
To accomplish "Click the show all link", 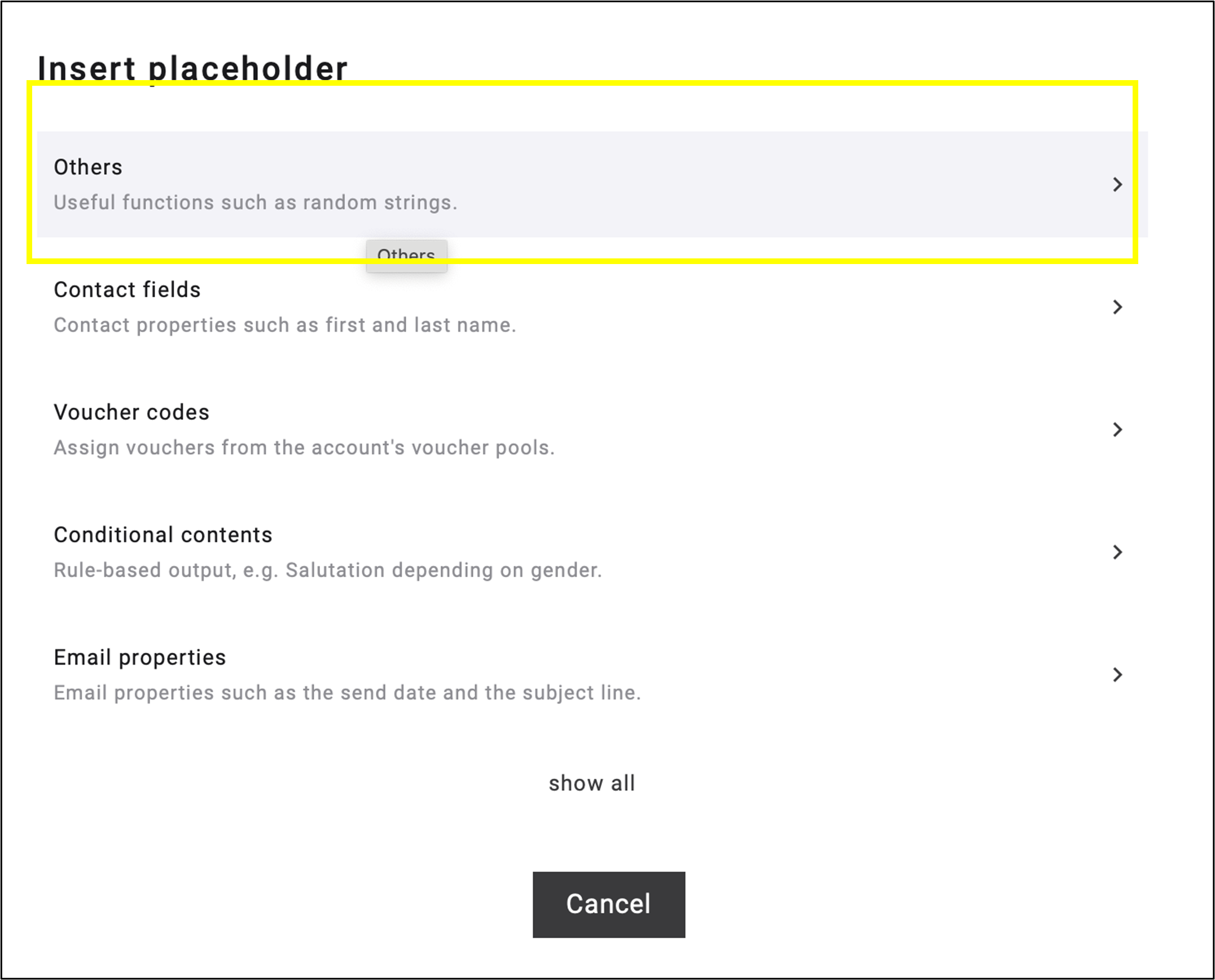I will 591,784.
